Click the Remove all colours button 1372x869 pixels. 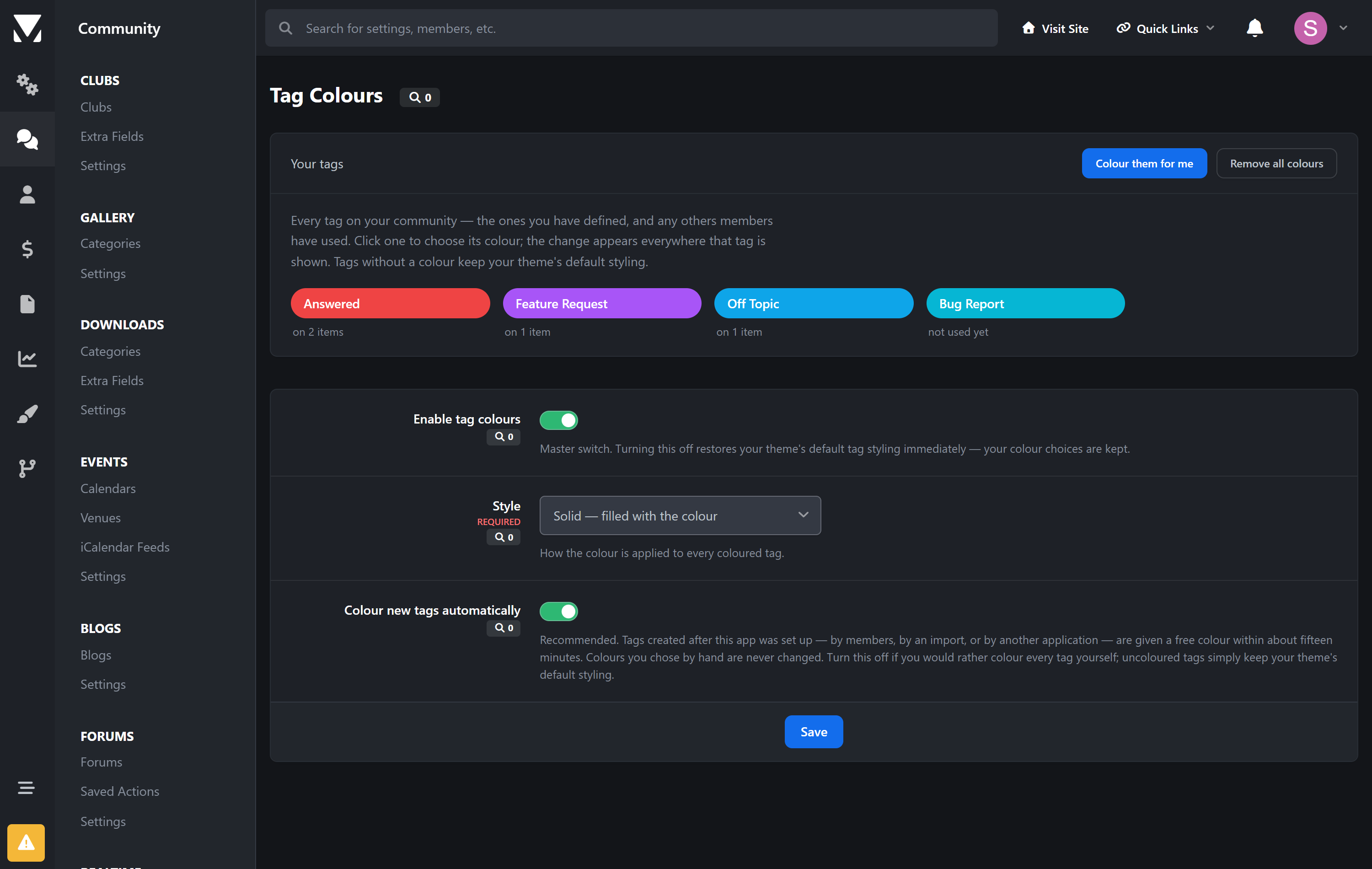[1276, 164]
